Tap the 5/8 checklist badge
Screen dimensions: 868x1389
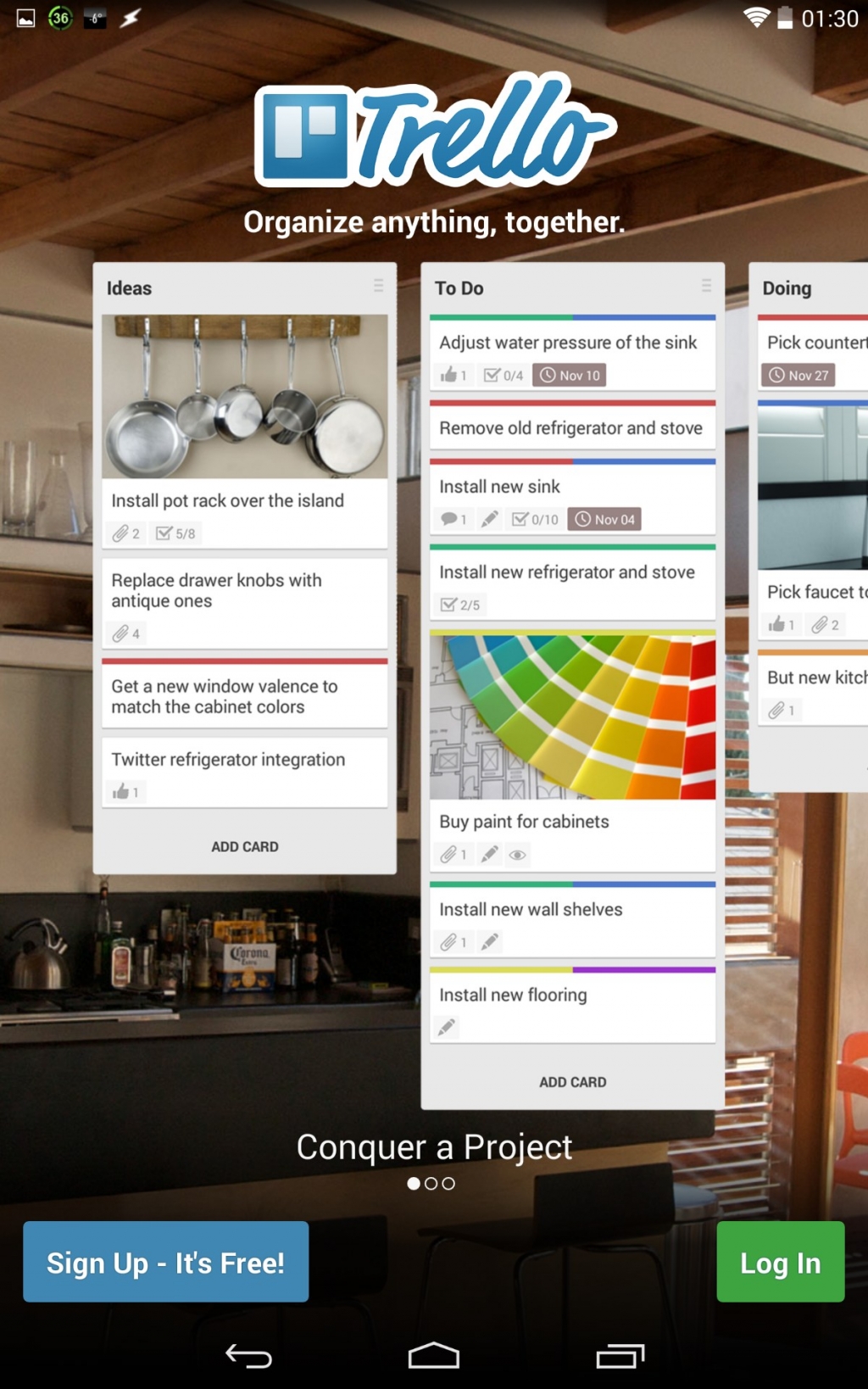coord(175,533)
